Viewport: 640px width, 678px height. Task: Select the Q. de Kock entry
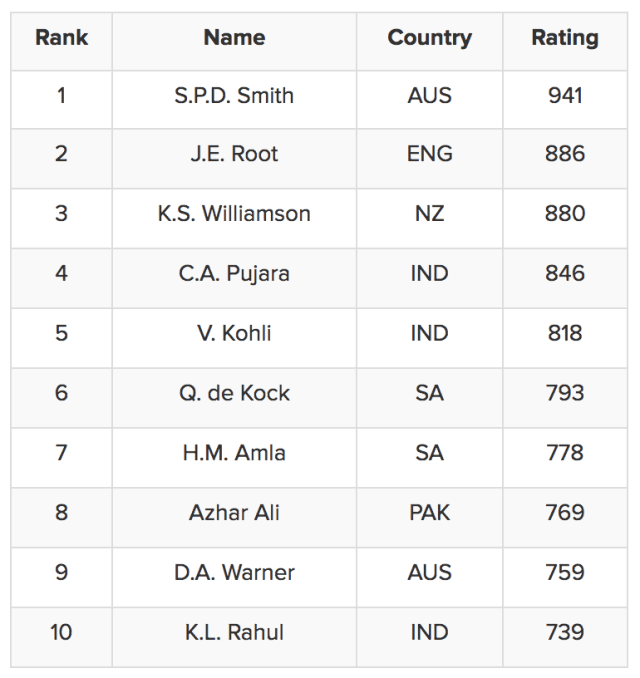pos(234,393)
